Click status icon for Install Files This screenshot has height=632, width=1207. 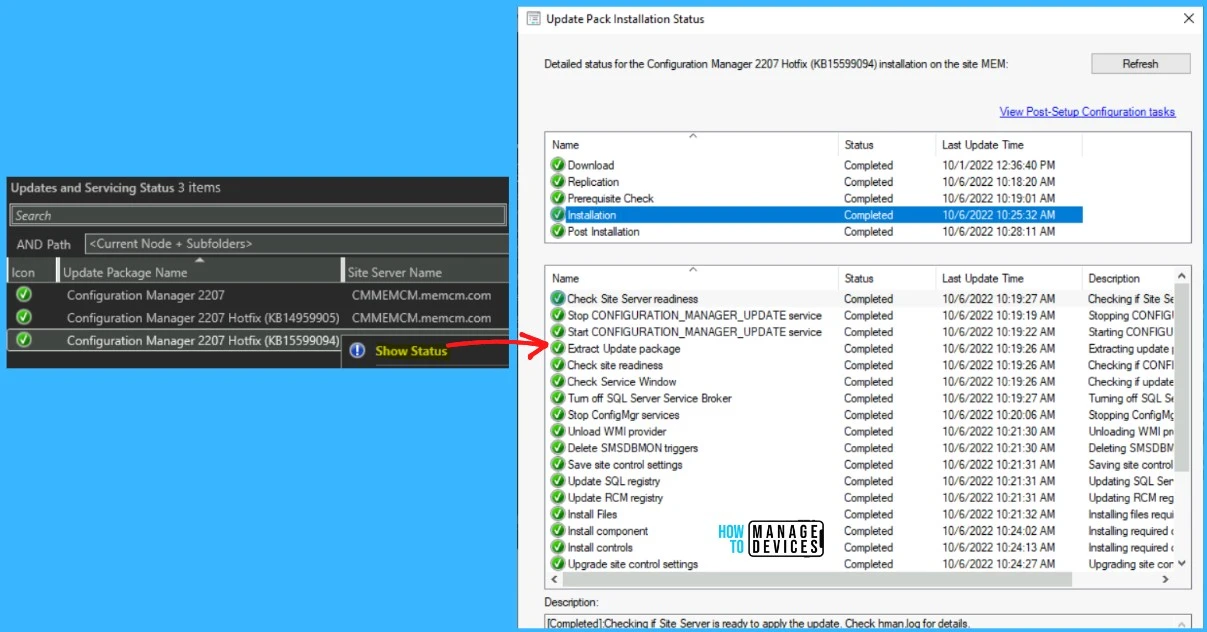[x=557, y=514]
